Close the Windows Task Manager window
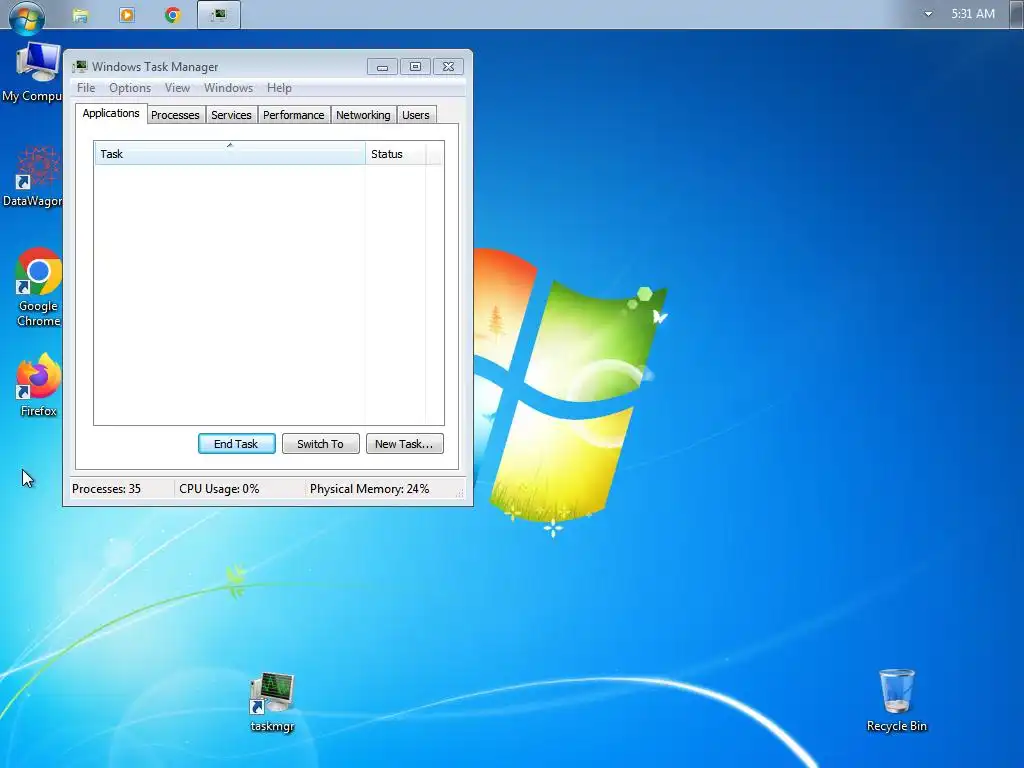The image size is (1024, 768). 448,67
